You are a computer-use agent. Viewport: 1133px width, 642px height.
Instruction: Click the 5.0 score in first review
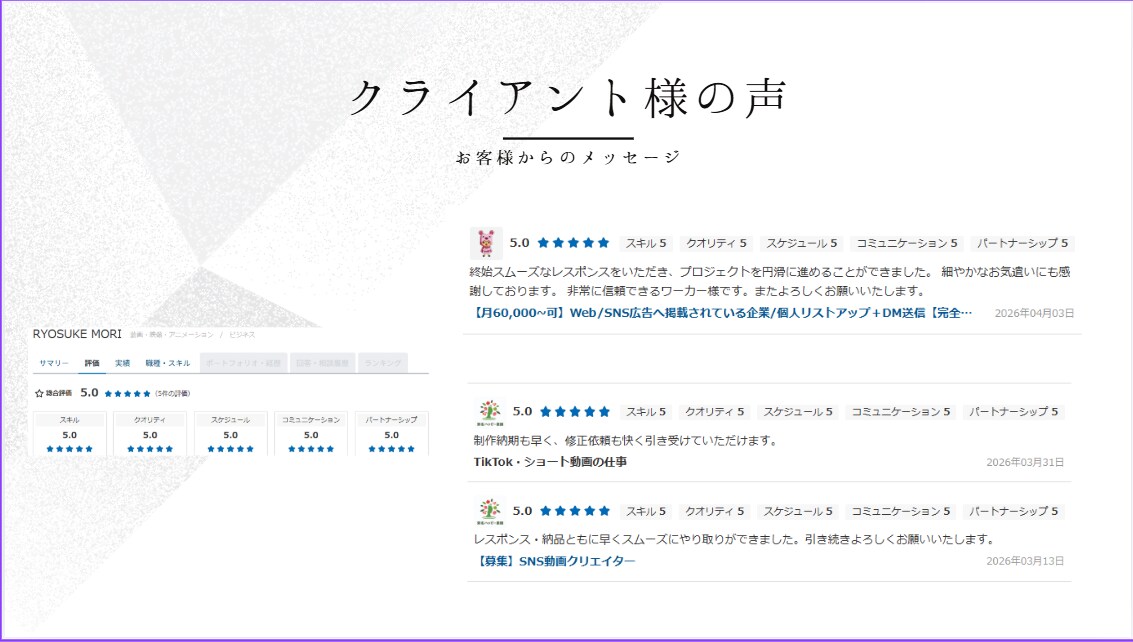(x=520, y=243)
